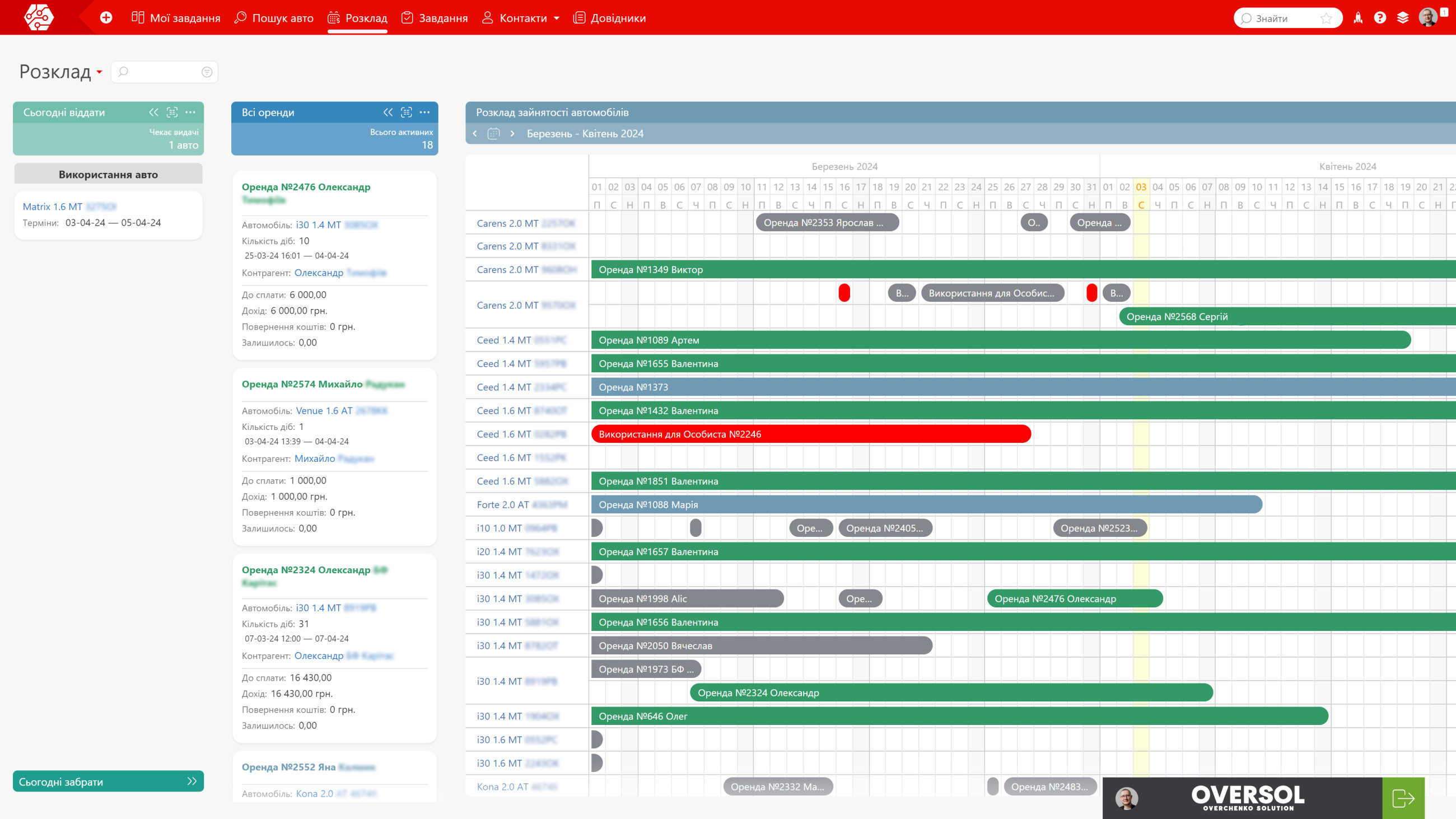The image size is (1456, 819).
Task: Select the 'Оренда №1088 Марія' blue bar
Action: [926, 504]
